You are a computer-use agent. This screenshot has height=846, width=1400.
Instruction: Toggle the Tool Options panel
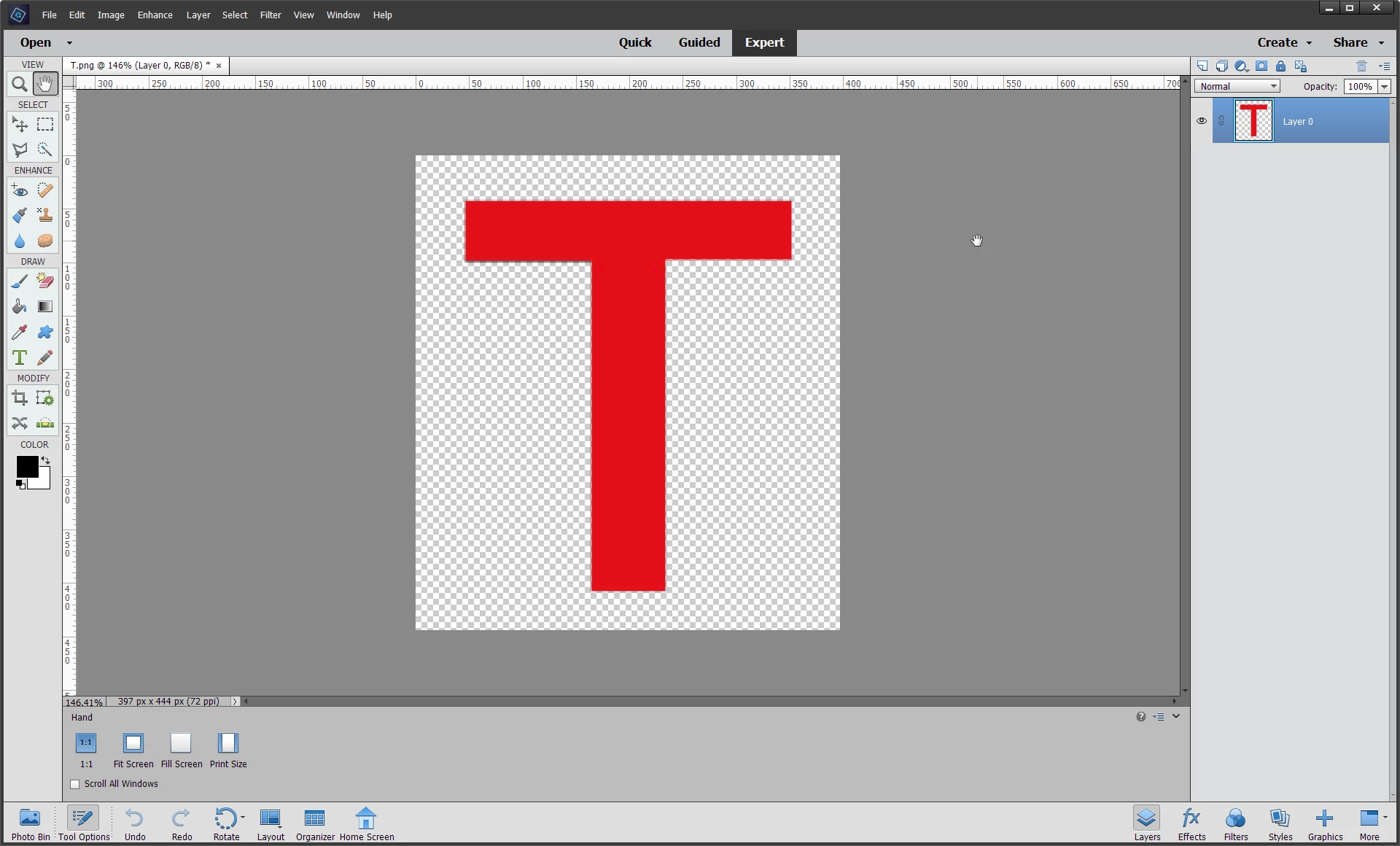[x=83, y=824]
